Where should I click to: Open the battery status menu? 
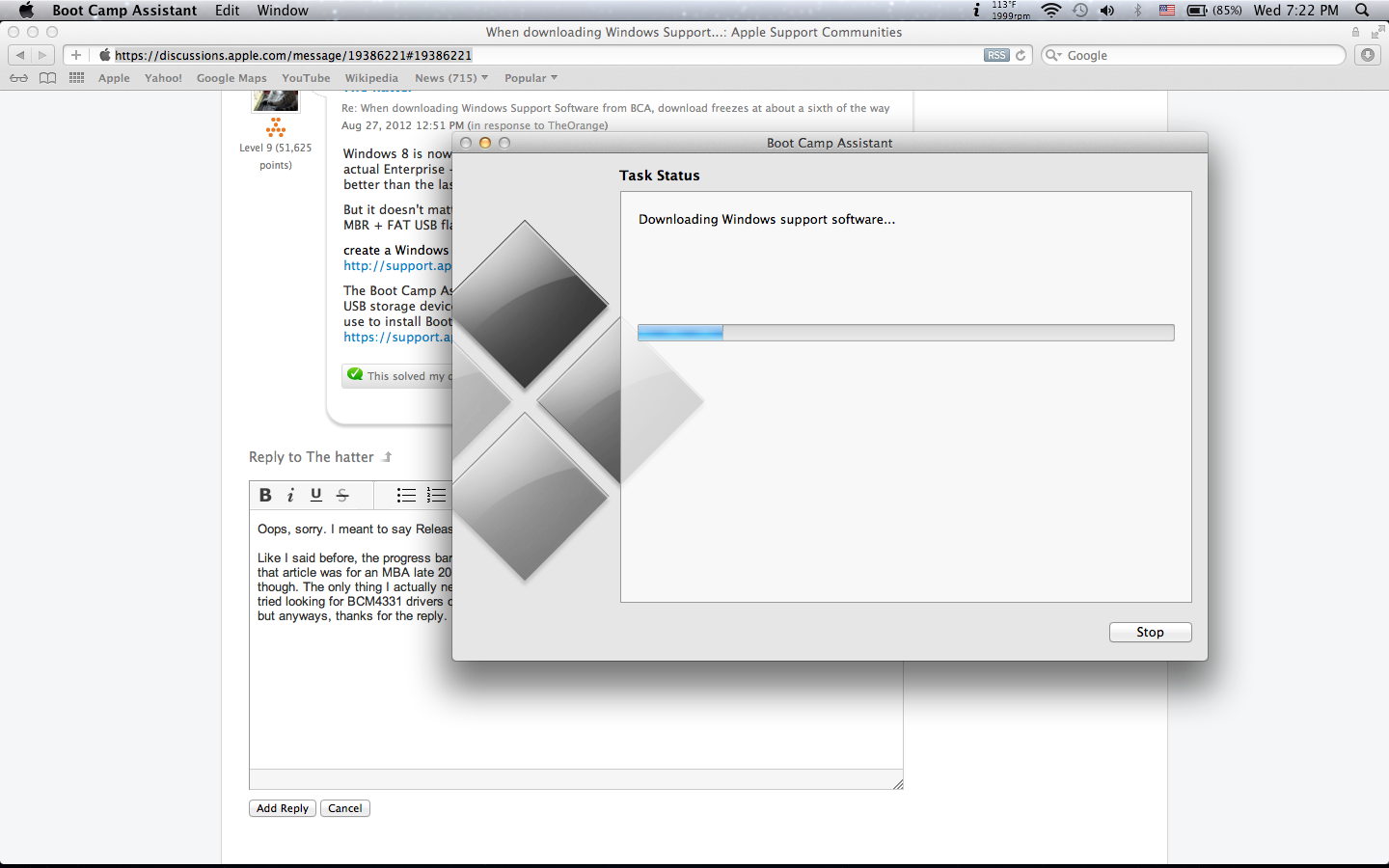click(x=1214, y=10)
